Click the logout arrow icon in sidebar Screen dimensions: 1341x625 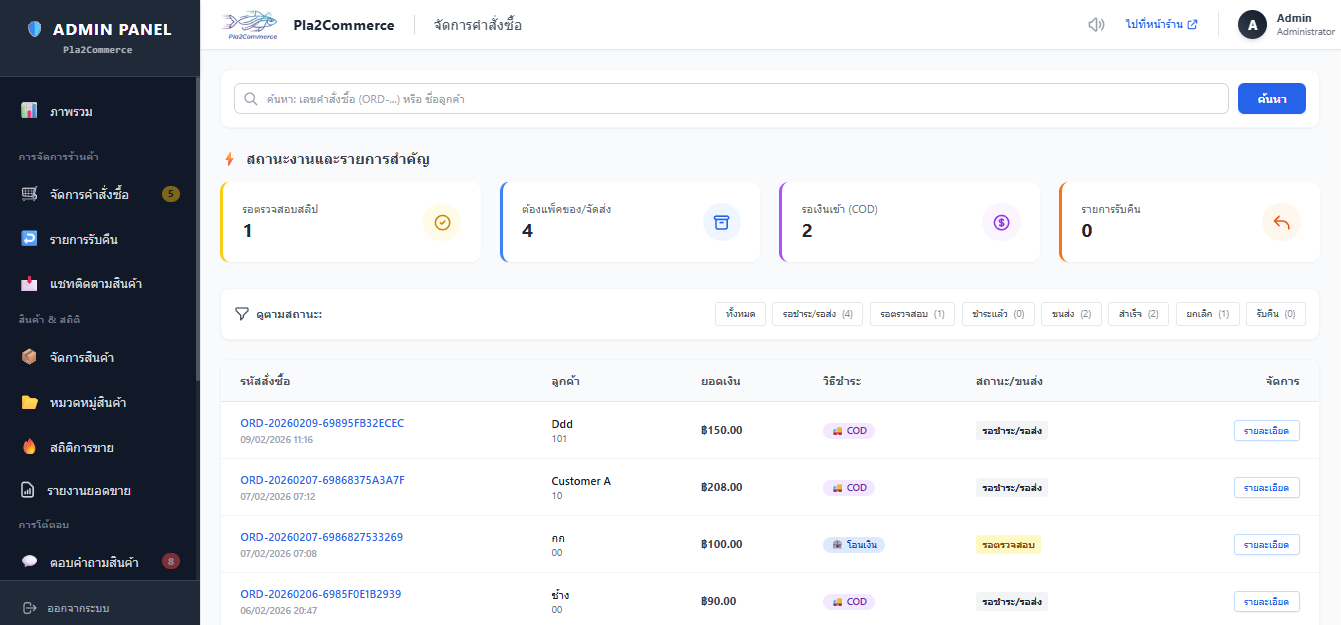[x=29, y=608]
